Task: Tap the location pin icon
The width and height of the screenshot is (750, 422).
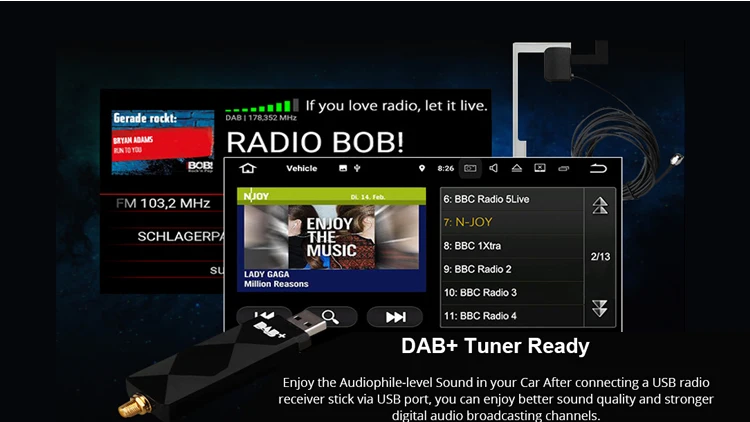Action: [x=422, y=168]
